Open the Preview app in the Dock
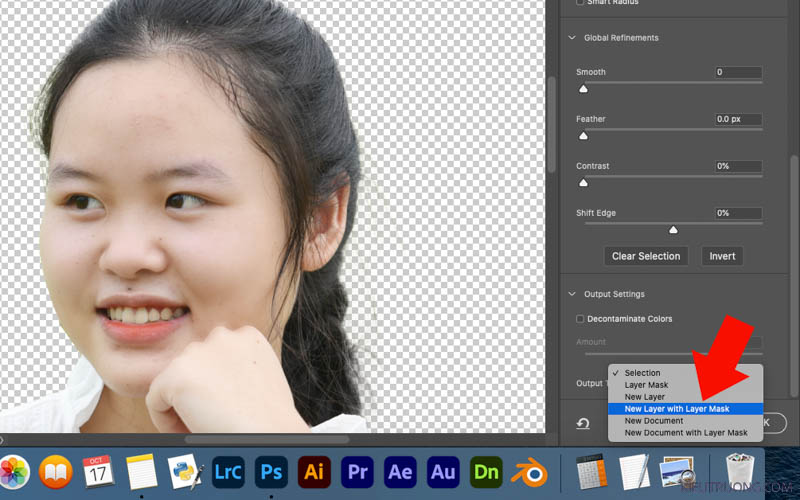 (677, 472)
